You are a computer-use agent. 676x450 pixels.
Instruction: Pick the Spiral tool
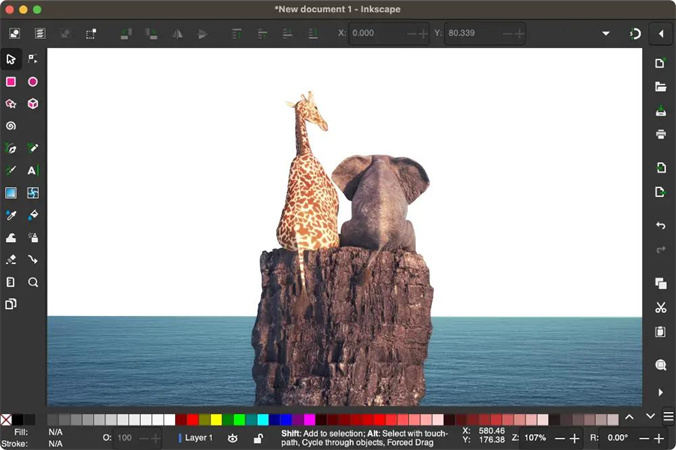[11, 126]
